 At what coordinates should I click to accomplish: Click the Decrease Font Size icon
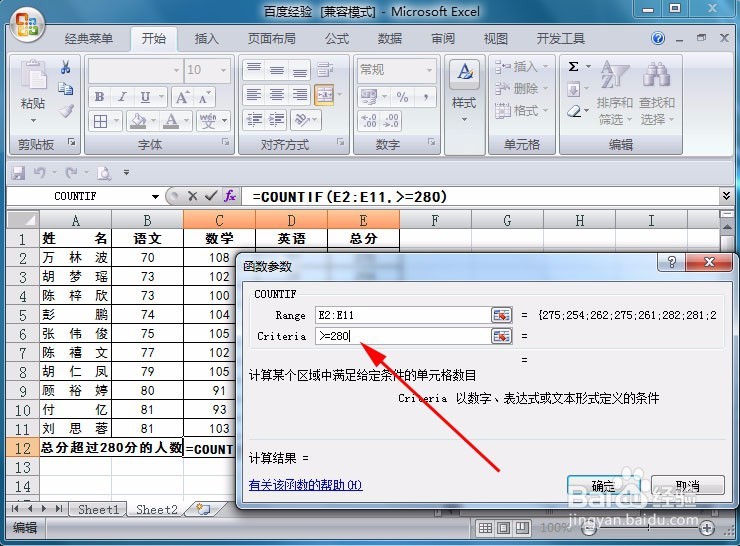pos(204,97)
